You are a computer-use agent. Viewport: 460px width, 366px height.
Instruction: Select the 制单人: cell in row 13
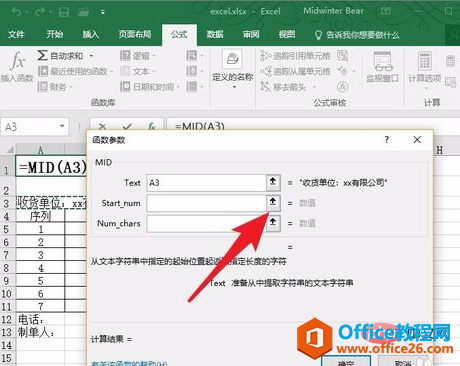(40, 332)
